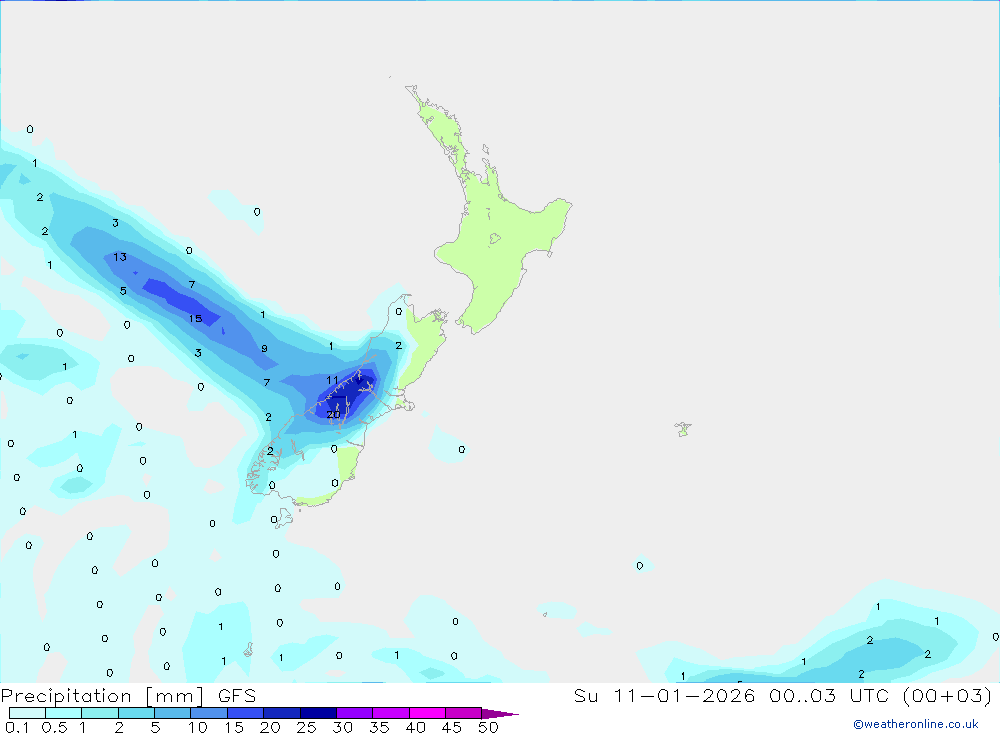
Task: Pick the 15–20 mm legend color swatch
Action: tap(246, 713)
